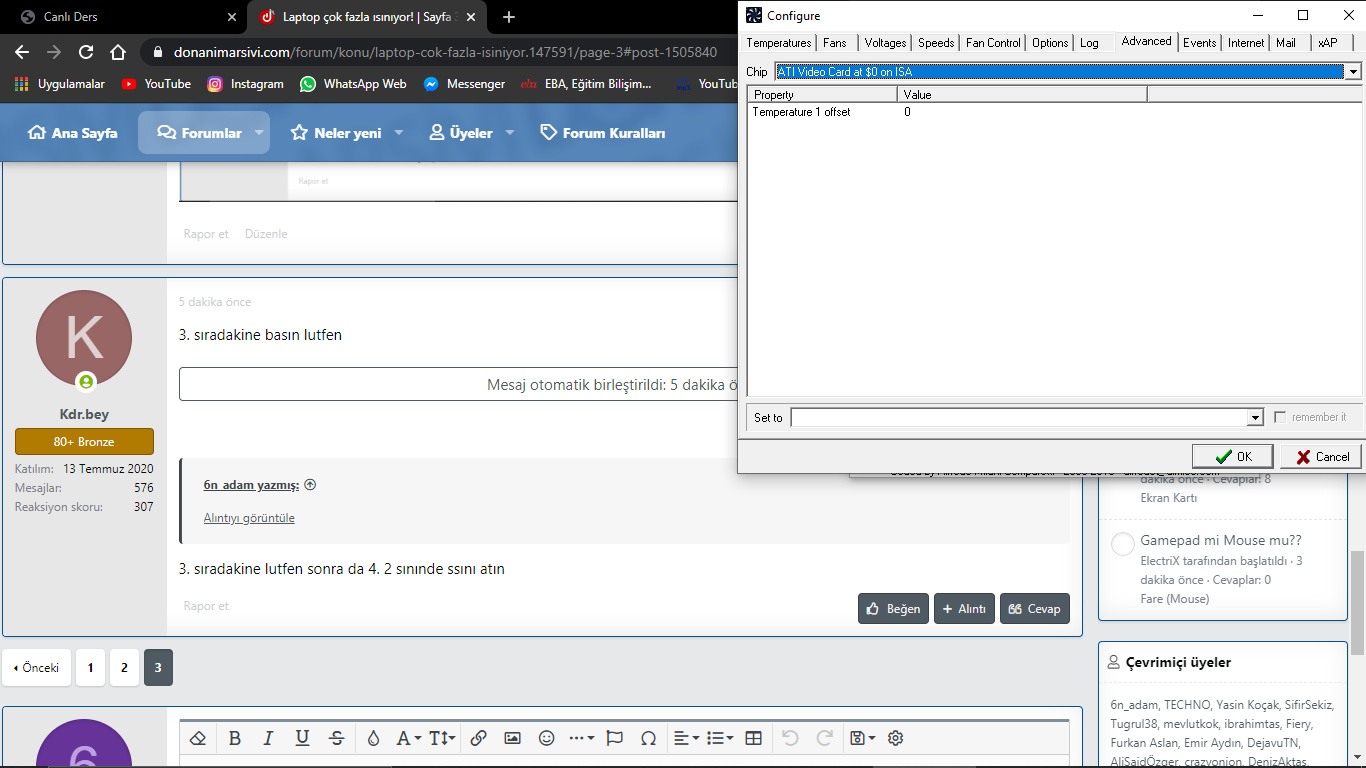Insert special character with Omega icon
The width and height of the screenshot is (1366, 768).
click(648, 738)
